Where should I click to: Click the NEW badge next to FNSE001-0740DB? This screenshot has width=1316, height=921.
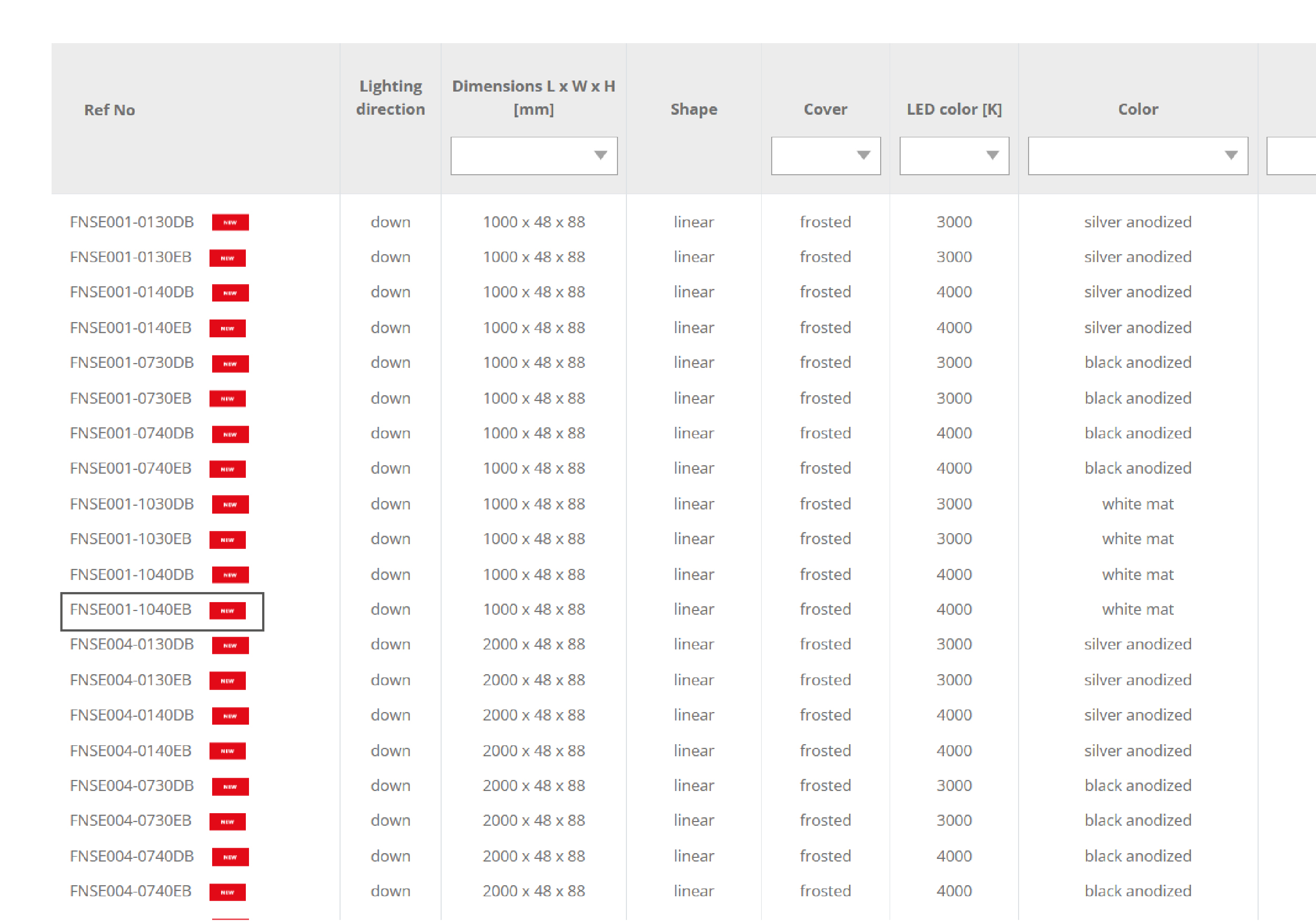click(x=230, y=434)
